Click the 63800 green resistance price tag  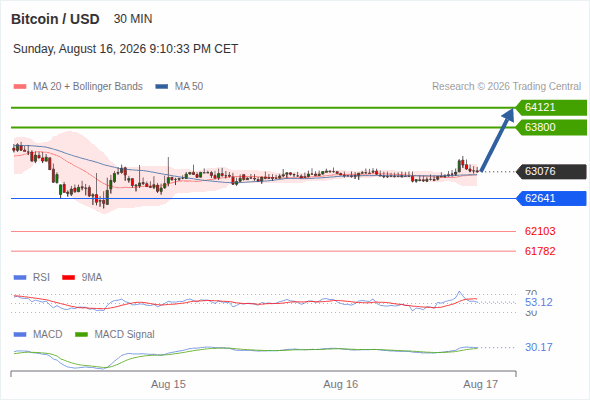pos(551,128)
